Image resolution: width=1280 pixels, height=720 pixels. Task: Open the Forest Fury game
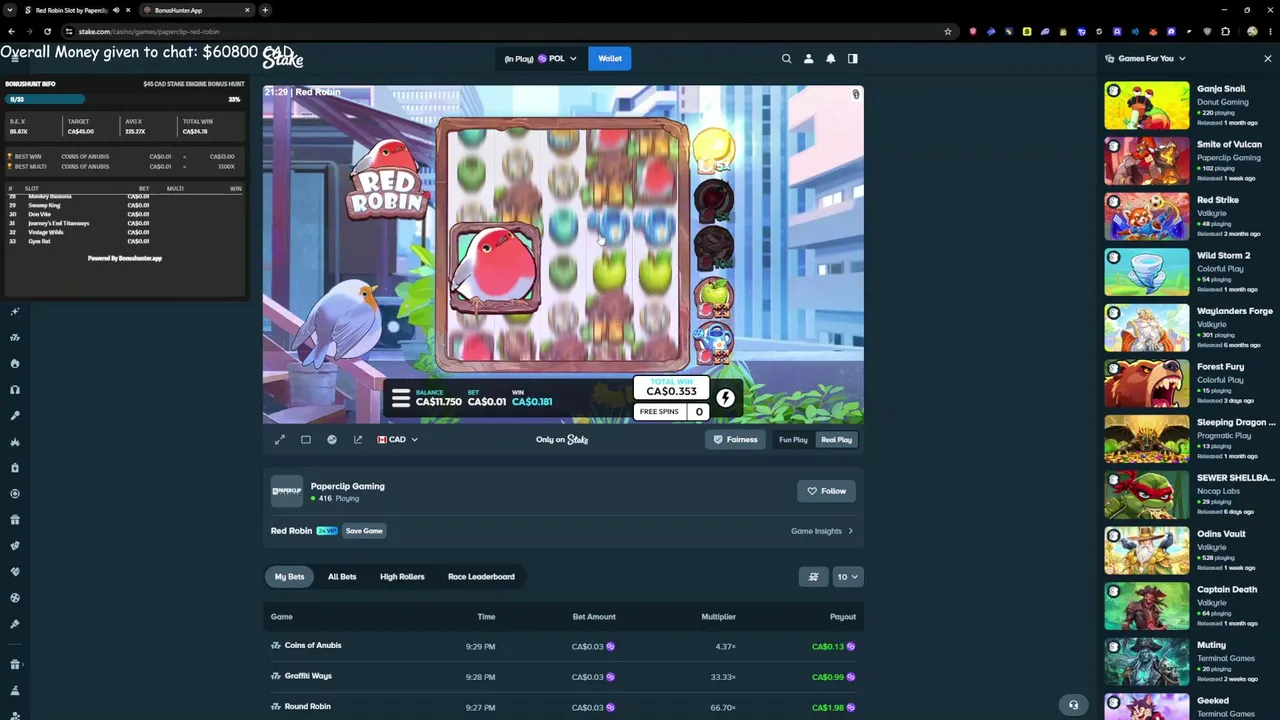point(1147,384)
